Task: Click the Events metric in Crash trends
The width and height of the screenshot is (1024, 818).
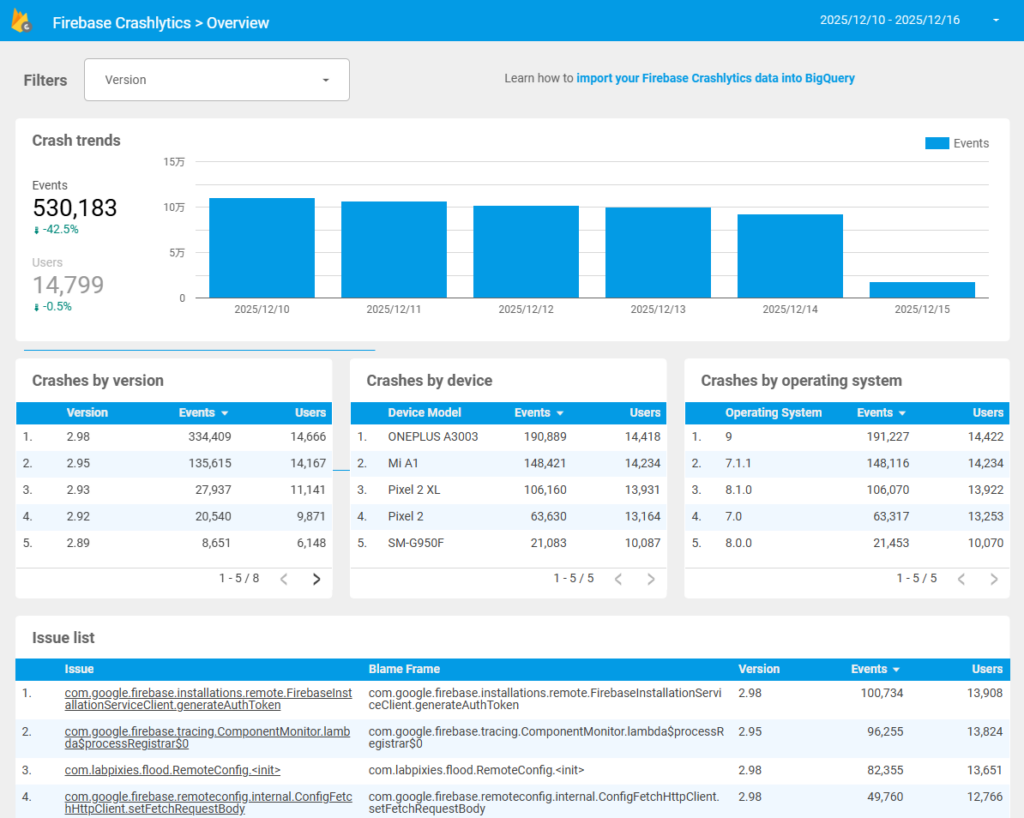Action: [74, 207]
